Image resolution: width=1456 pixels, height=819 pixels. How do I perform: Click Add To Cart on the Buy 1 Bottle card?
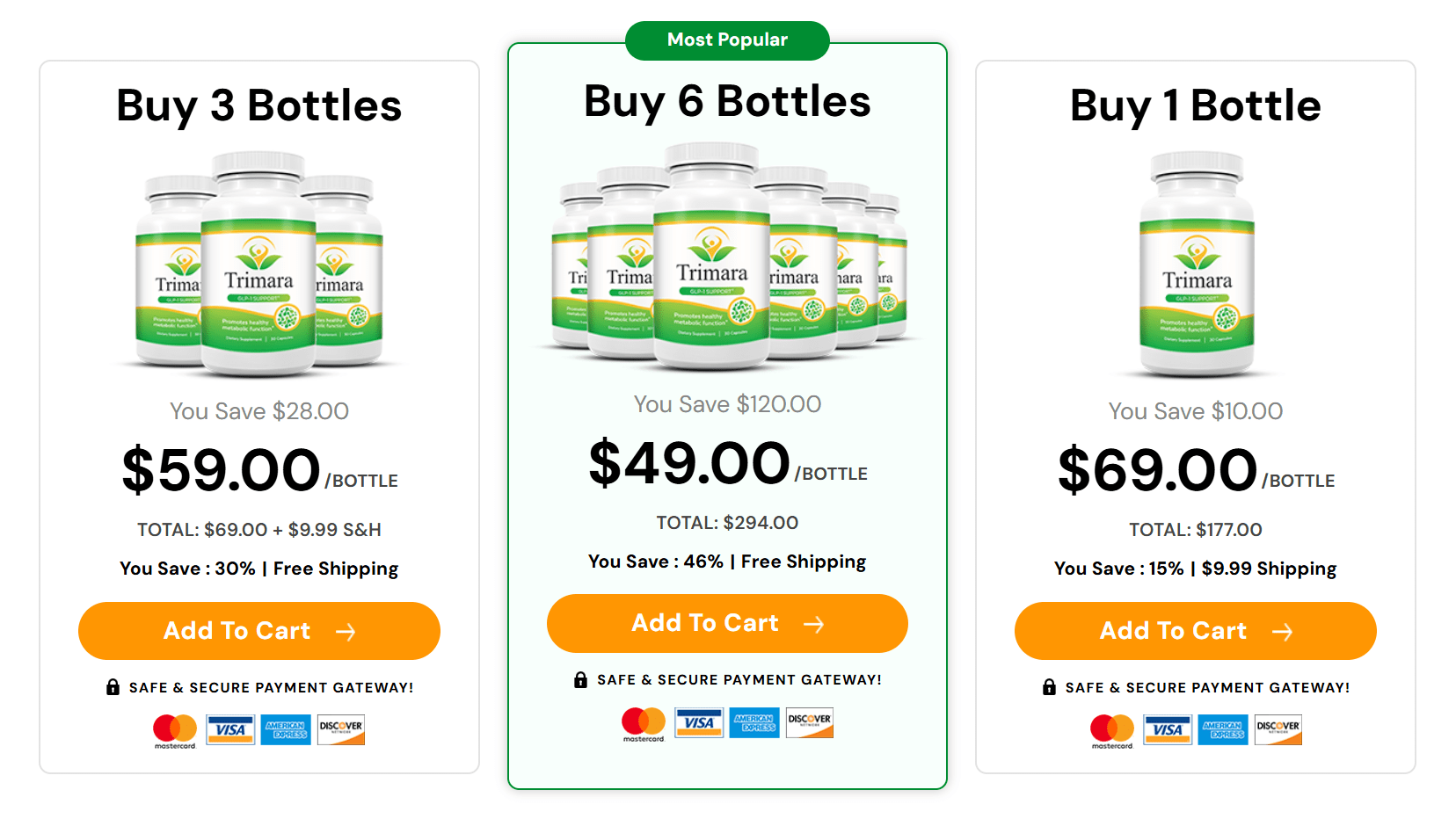point(1196,631)
